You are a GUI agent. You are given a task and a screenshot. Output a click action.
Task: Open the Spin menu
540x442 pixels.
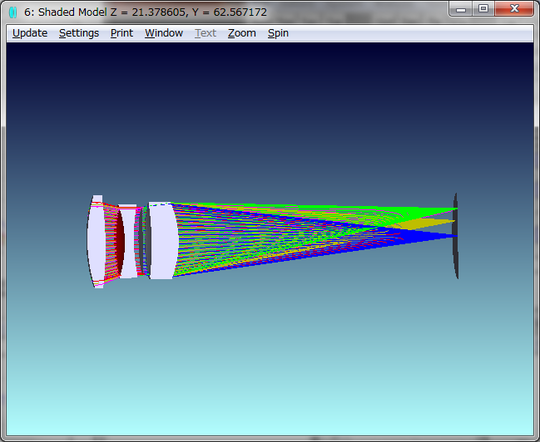tap(278, 33)
